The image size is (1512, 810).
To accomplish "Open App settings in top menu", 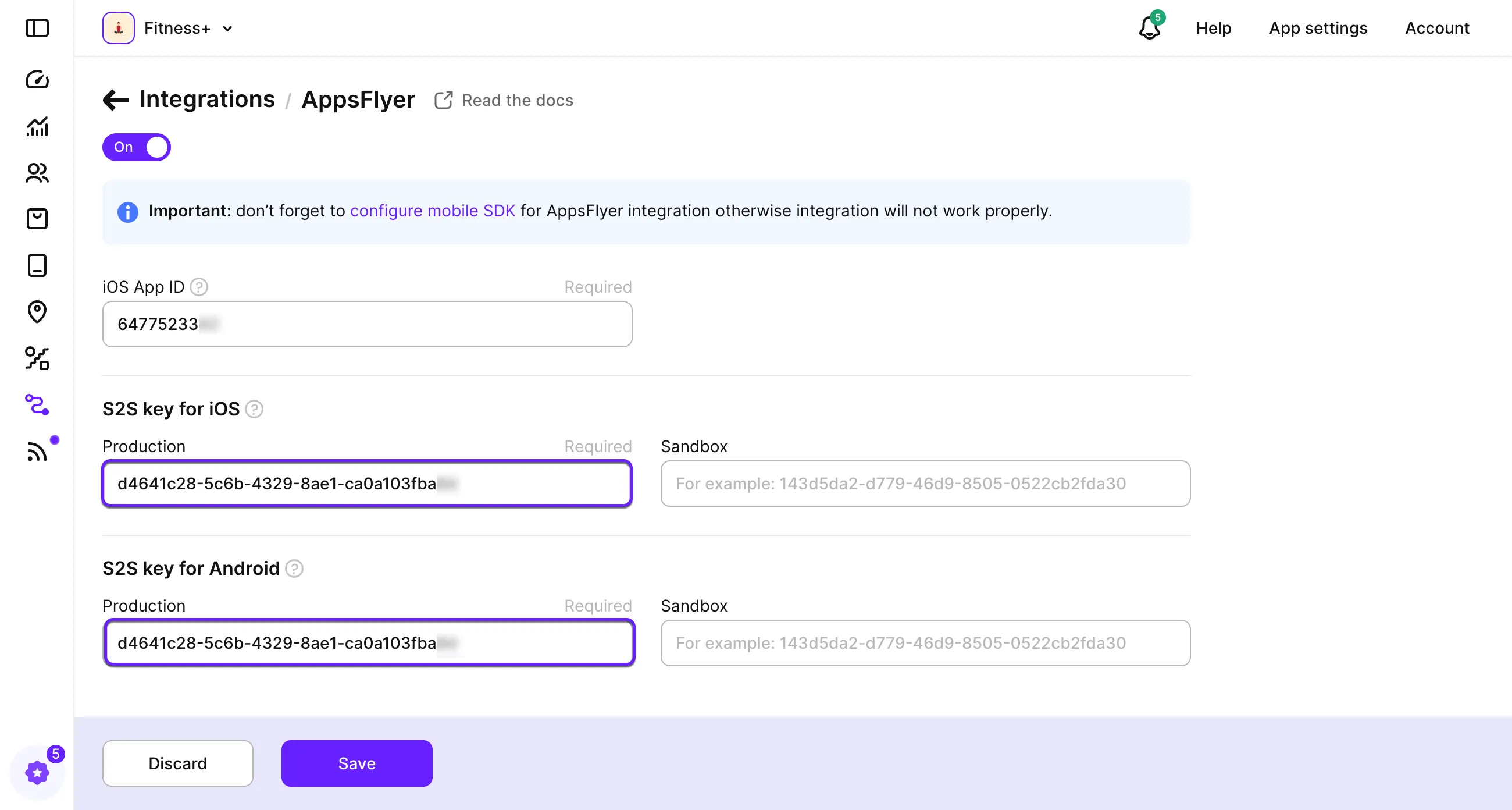I will pyautogui.click(x=1318, y=28).
